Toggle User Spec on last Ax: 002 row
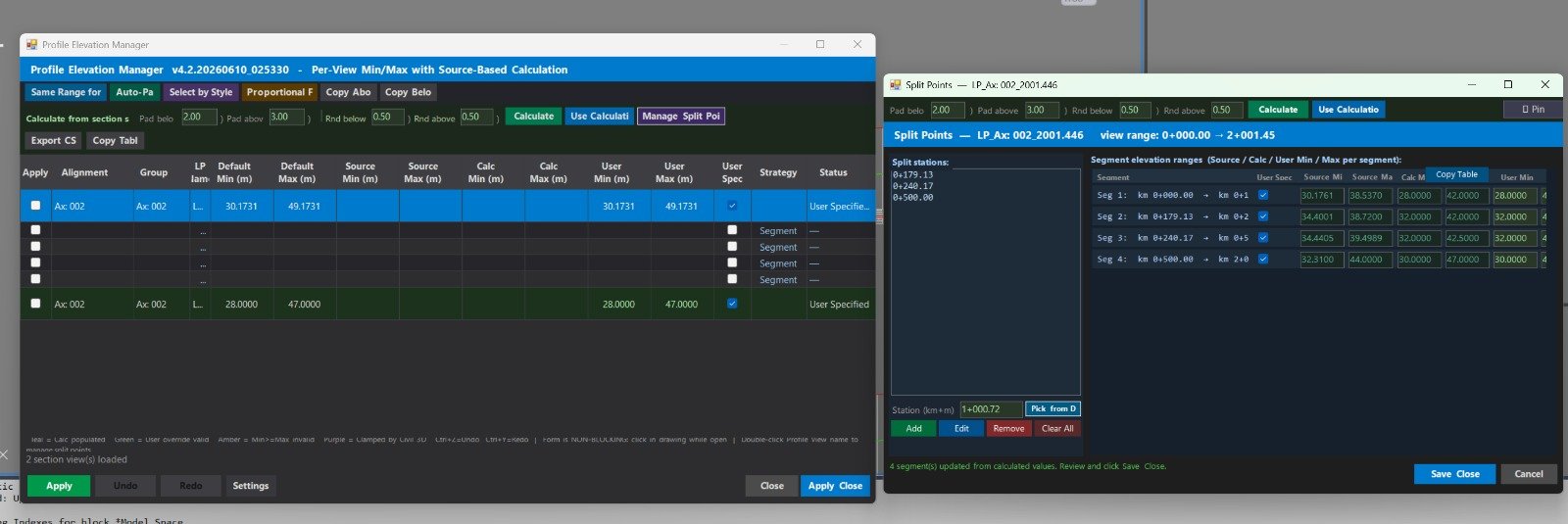The image size is (1568, 524). [x=732, y=304]
